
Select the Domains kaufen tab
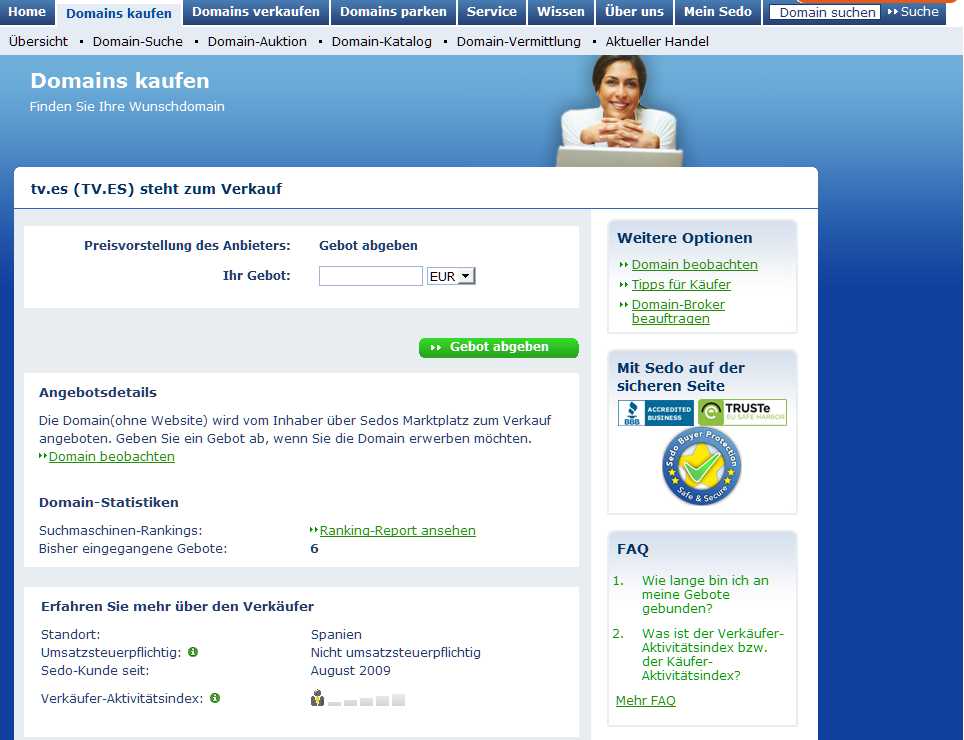click(x=119, y=13)
